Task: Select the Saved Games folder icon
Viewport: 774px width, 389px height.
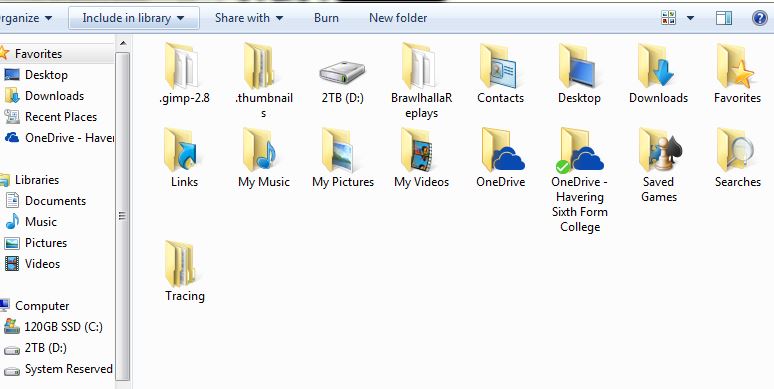Action: [659, 150]
